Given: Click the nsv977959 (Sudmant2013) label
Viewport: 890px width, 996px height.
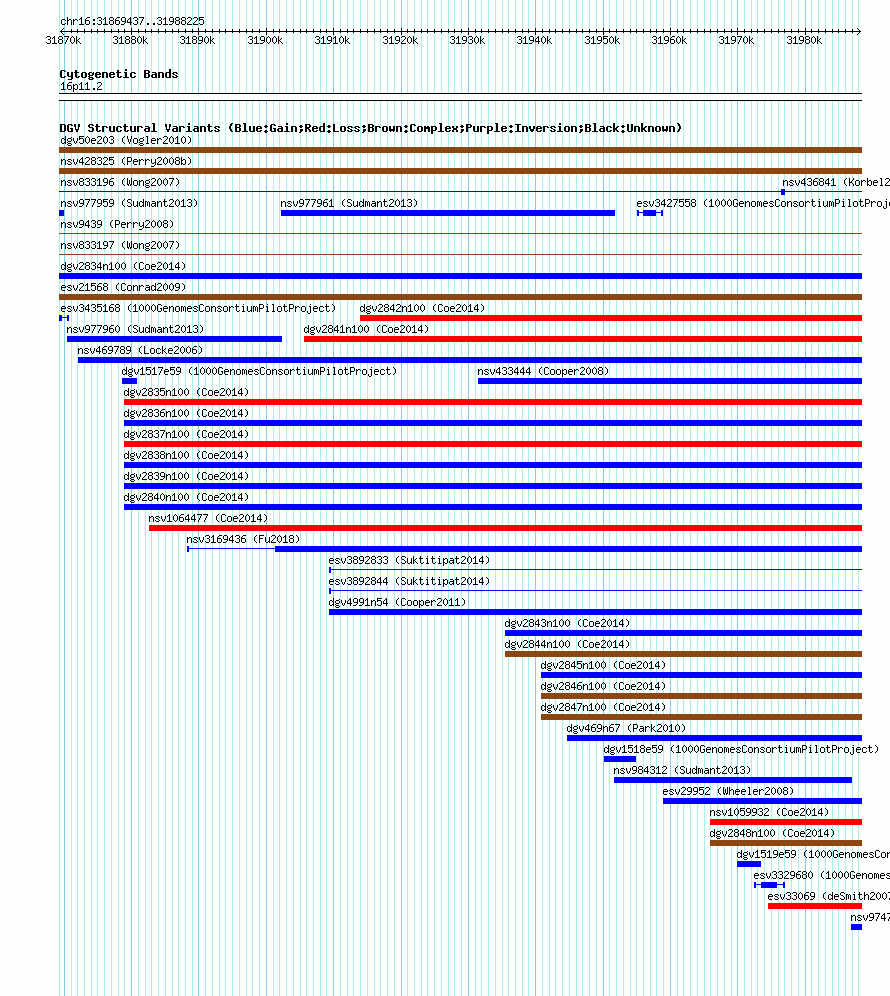Looking at the screenshot, I should (129, 203).
